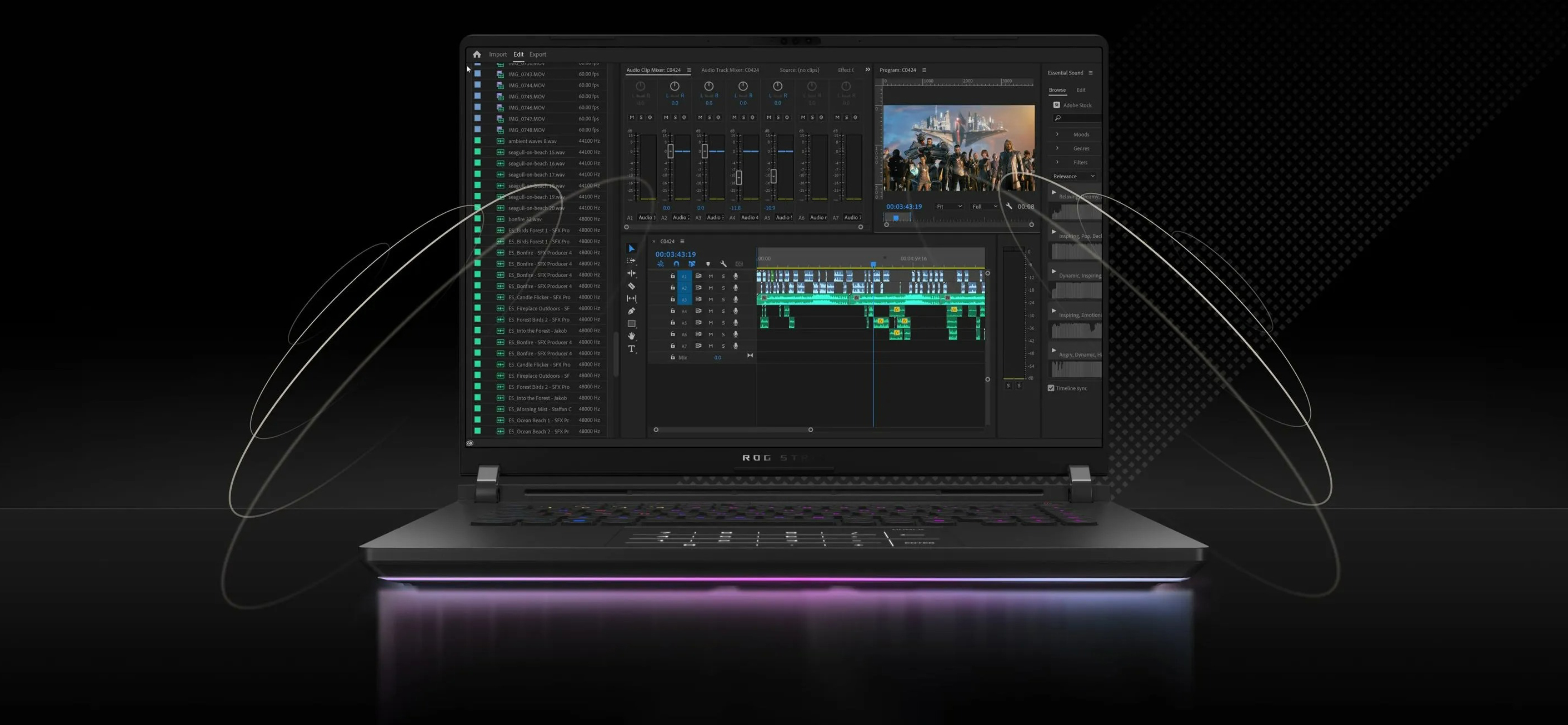Play the Inspiring, Pop track preview
1568x725 pixels.
coord(1053,232)
